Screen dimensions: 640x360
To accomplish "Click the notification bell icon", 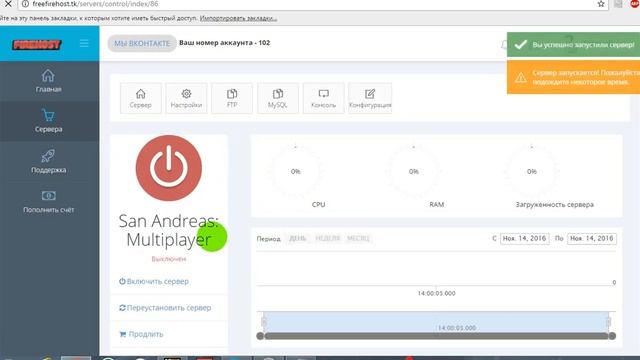I will click(x=504, y=44).
